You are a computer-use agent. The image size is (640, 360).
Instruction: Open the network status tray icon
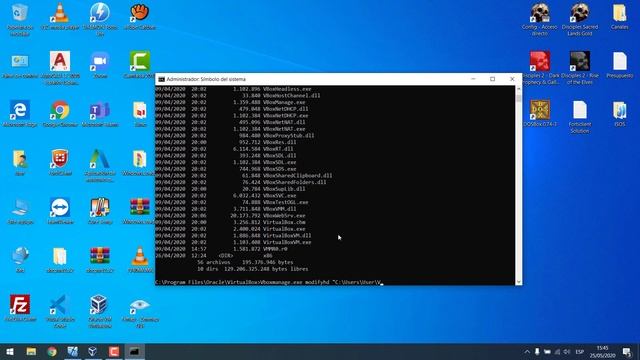pos(557,351)
